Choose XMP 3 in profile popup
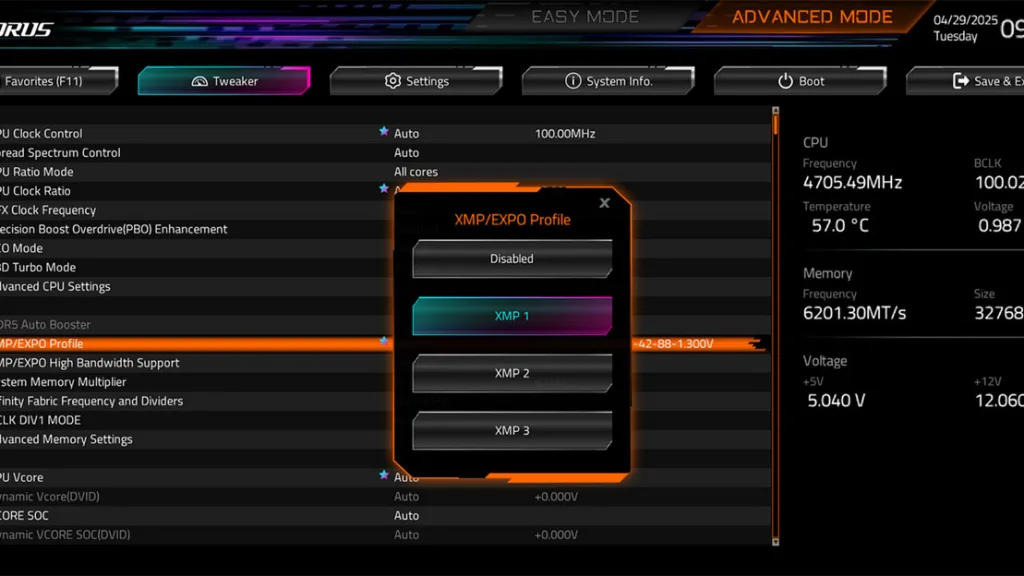The height and width of the screenshot is (576, 1024). pyautogui.click(x=512, y=430)
